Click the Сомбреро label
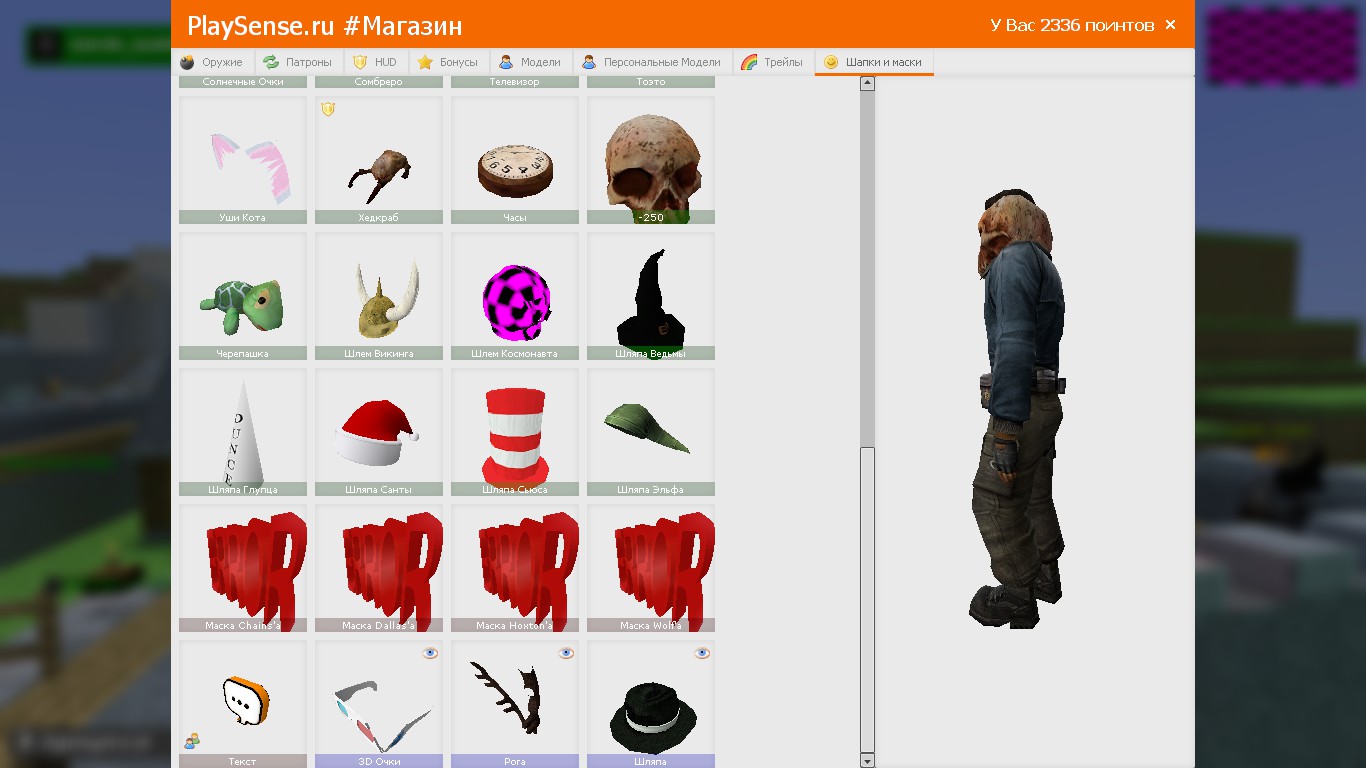The height and width of the screenshot is (768, 1366). click(x=379, y=82)
